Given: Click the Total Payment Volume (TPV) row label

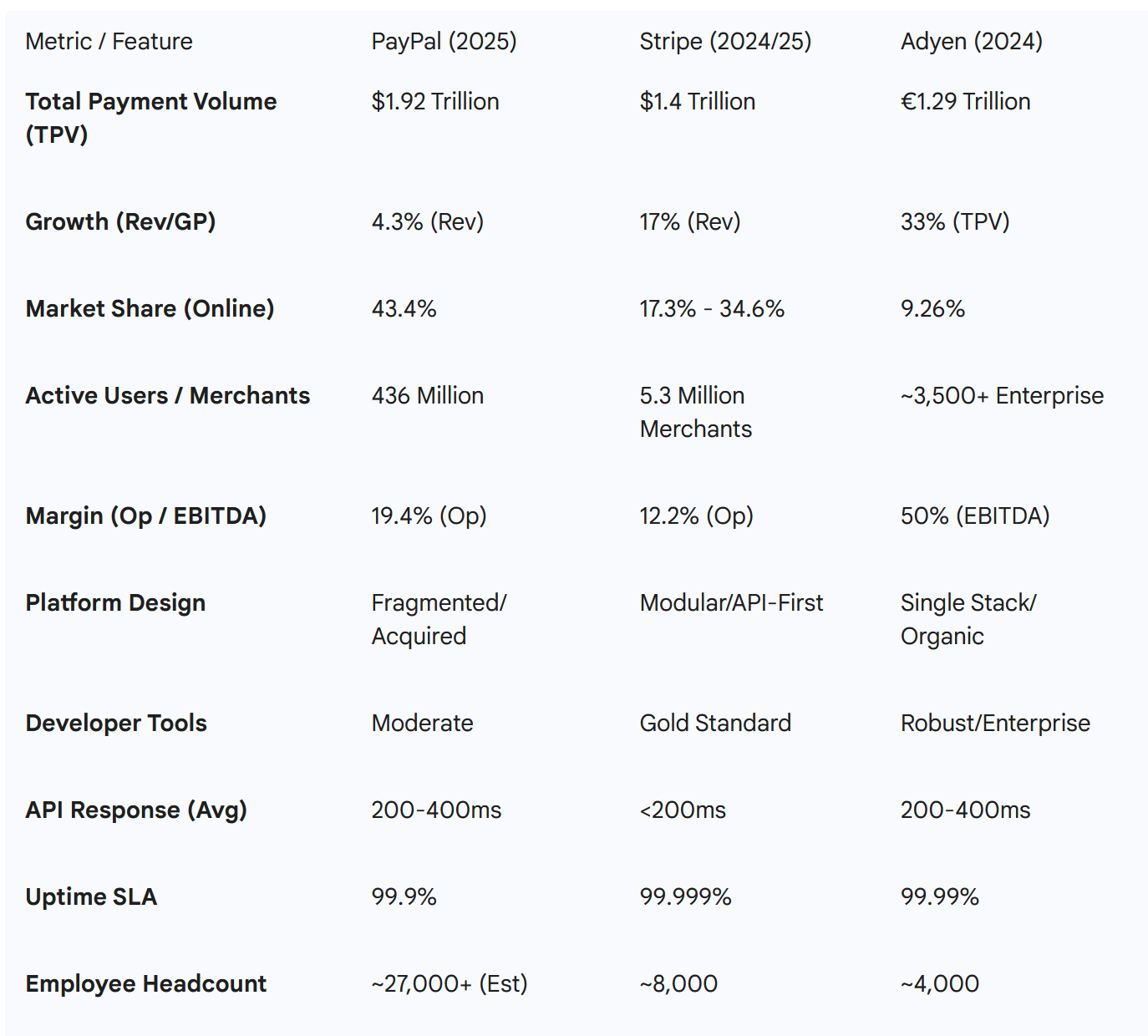Looking at the screenshot, I should click(150, 117).
